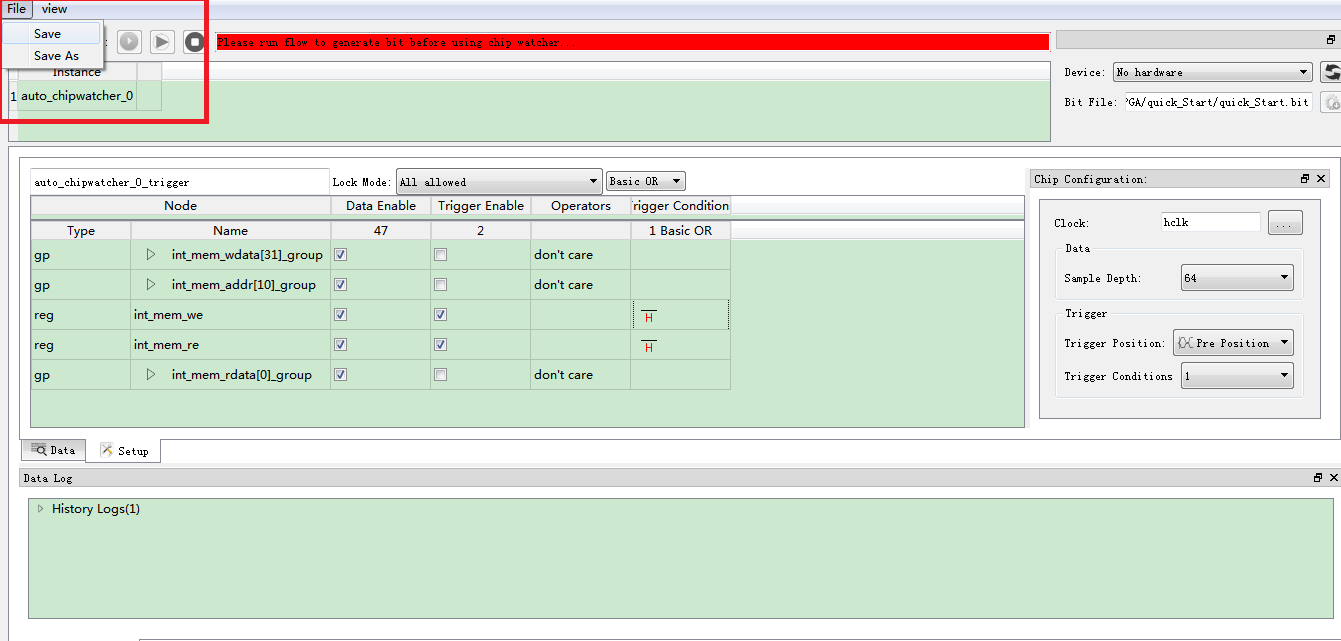Choose Save As from File menu
1341x641 pixels.
click(56, 56)
